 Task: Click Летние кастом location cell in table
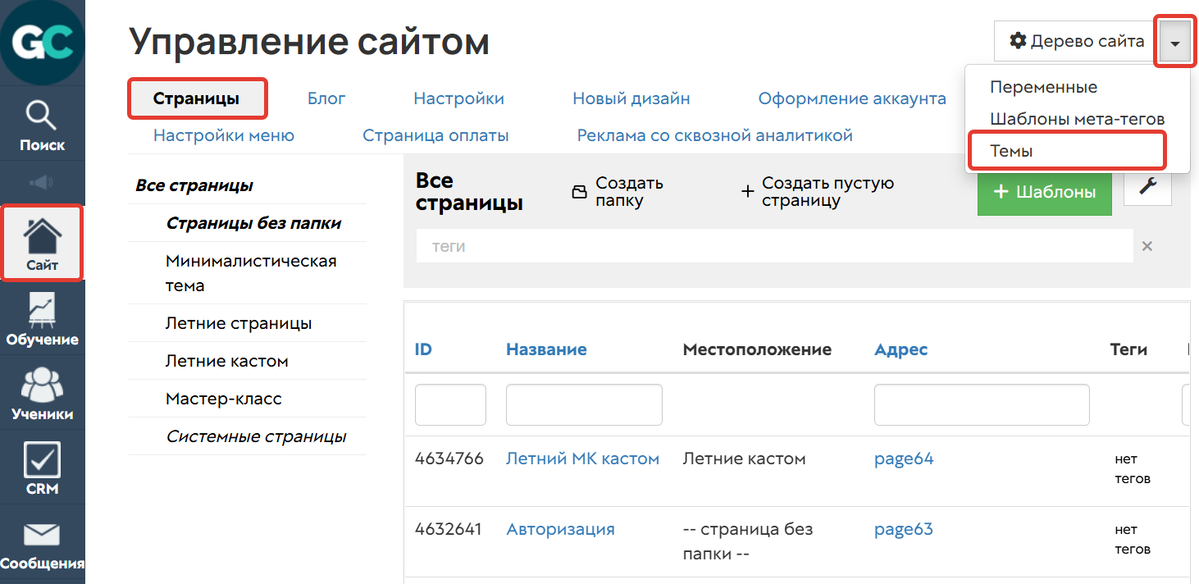click(744, 459)
